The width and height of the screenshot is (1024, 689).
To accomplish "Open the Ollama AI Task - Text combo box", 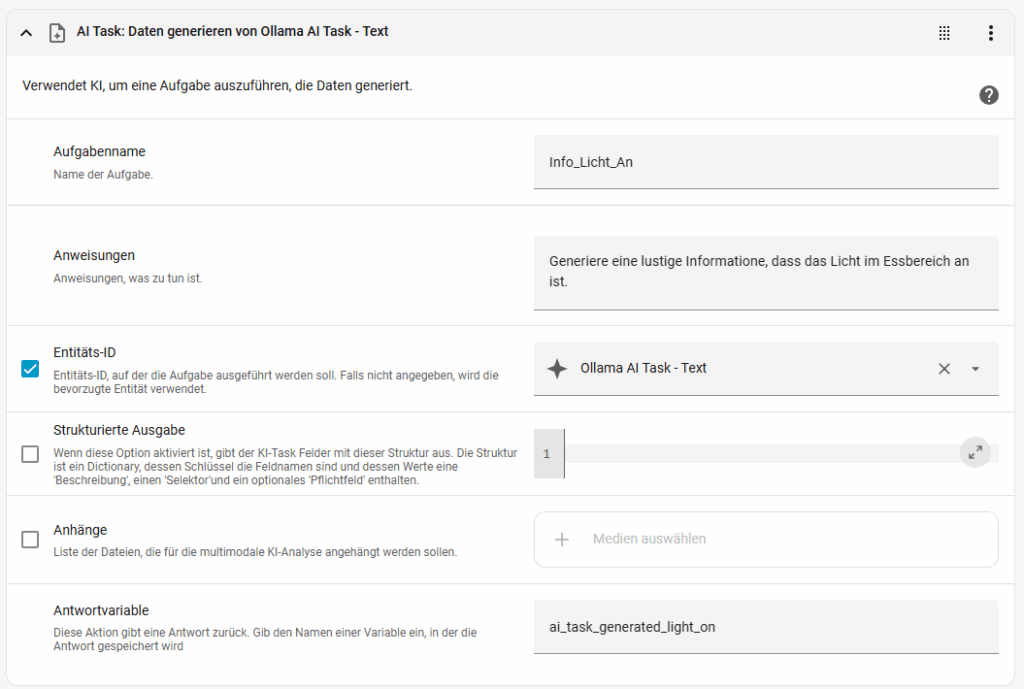I will 740,368.
